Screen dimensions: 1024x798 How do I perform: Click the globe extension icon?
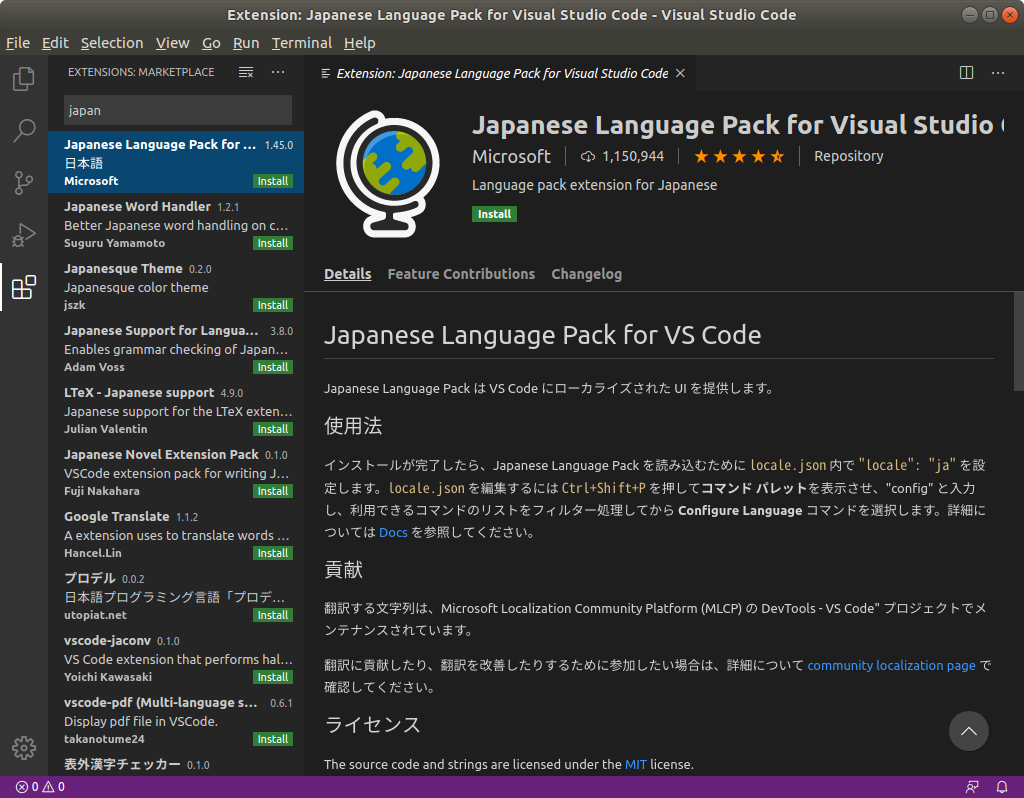[388, 174]
